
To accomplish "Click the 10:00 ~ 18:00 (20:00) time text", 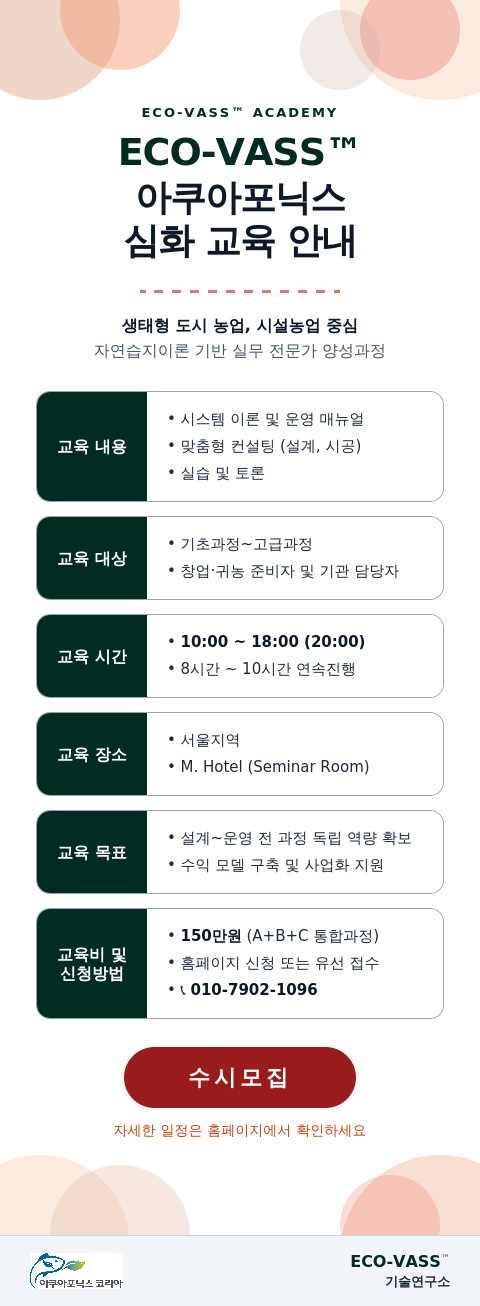I will 273,642.
